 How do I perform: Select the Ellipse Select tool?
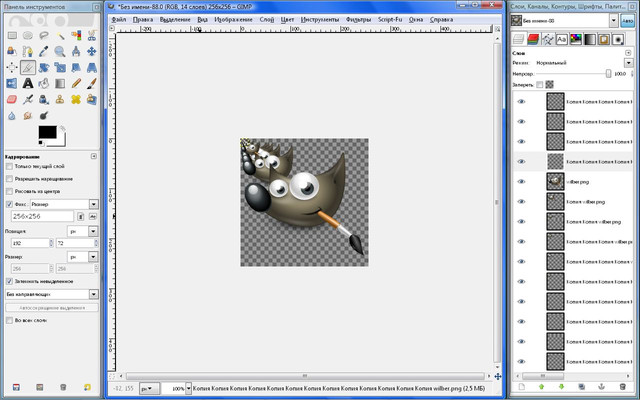[x=28, y=36]
